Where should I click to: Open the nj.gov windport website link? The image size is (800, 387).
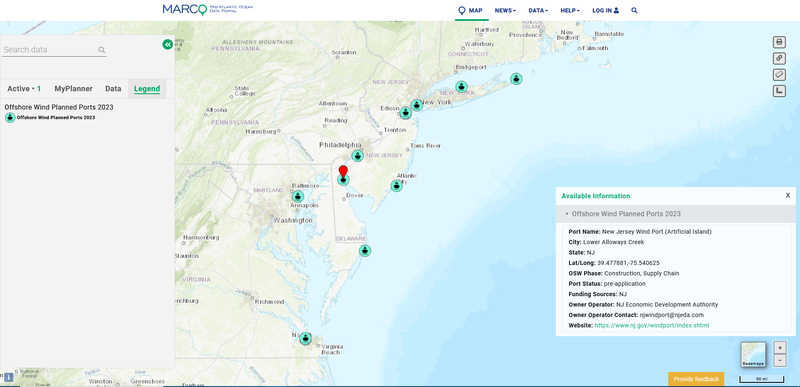(x=652, y=325)
